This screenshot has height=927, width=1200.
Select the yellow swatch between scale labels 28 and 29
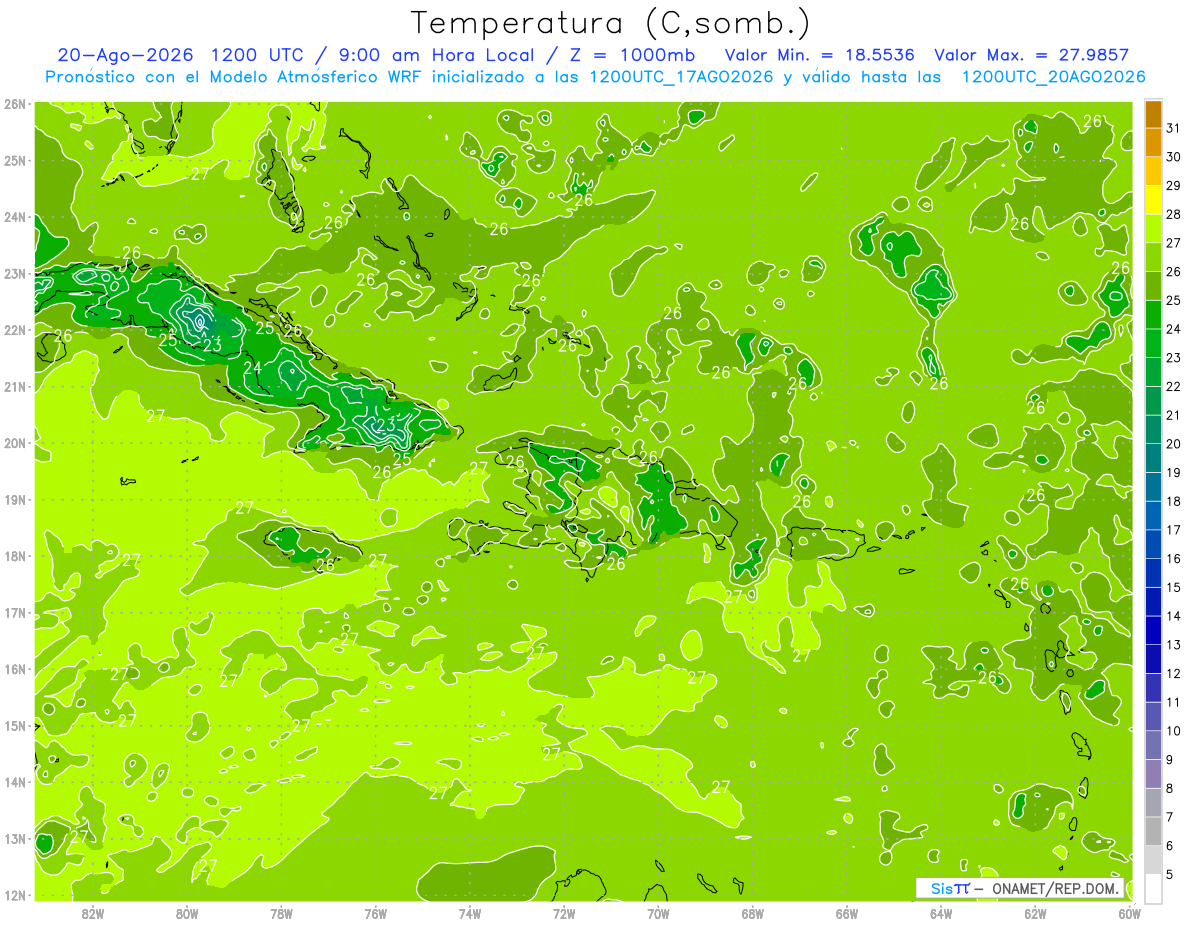click(1153, 200)
